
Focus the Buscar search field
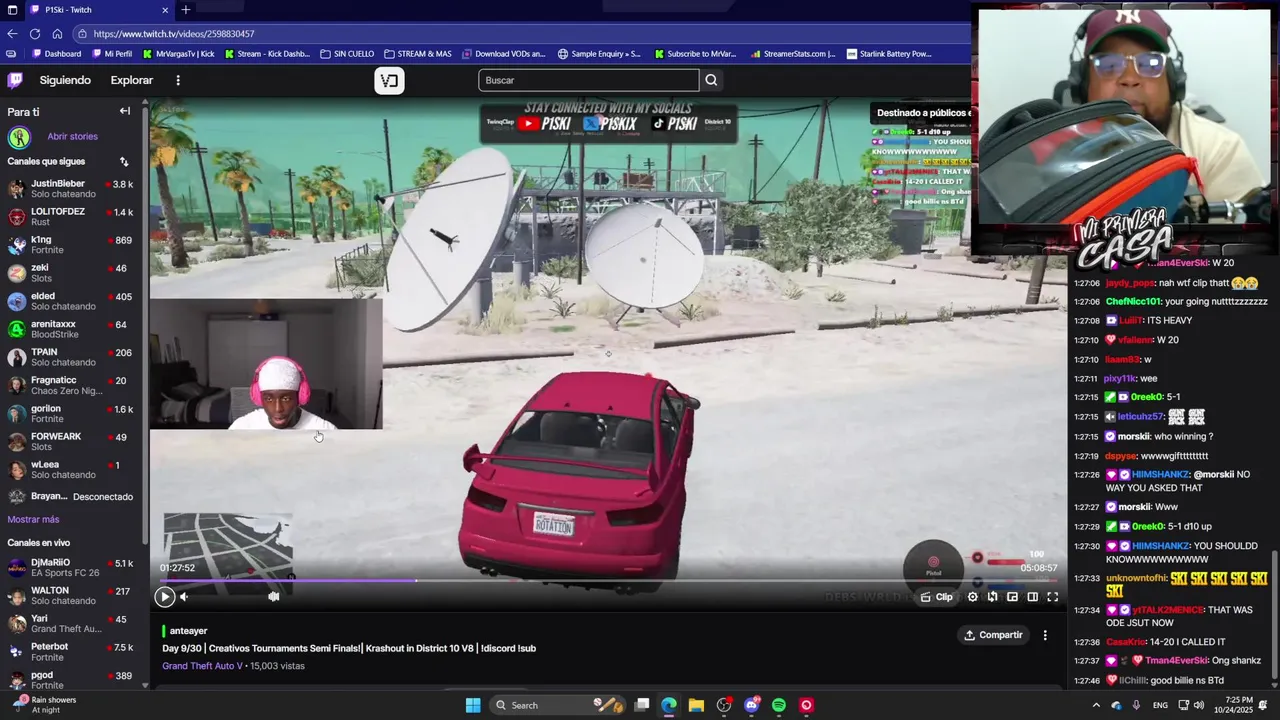[x=588, y=80]
